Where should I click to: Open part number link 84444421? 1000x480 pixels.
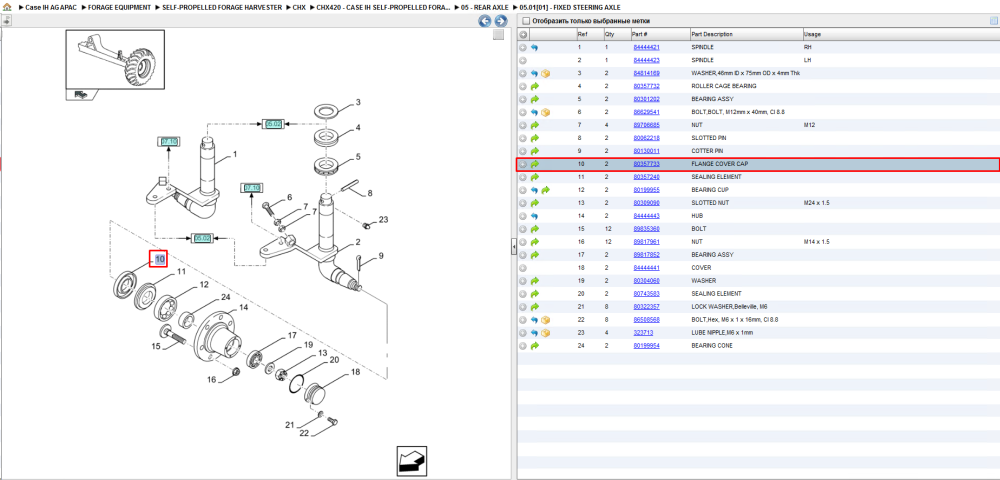[646, 47]
